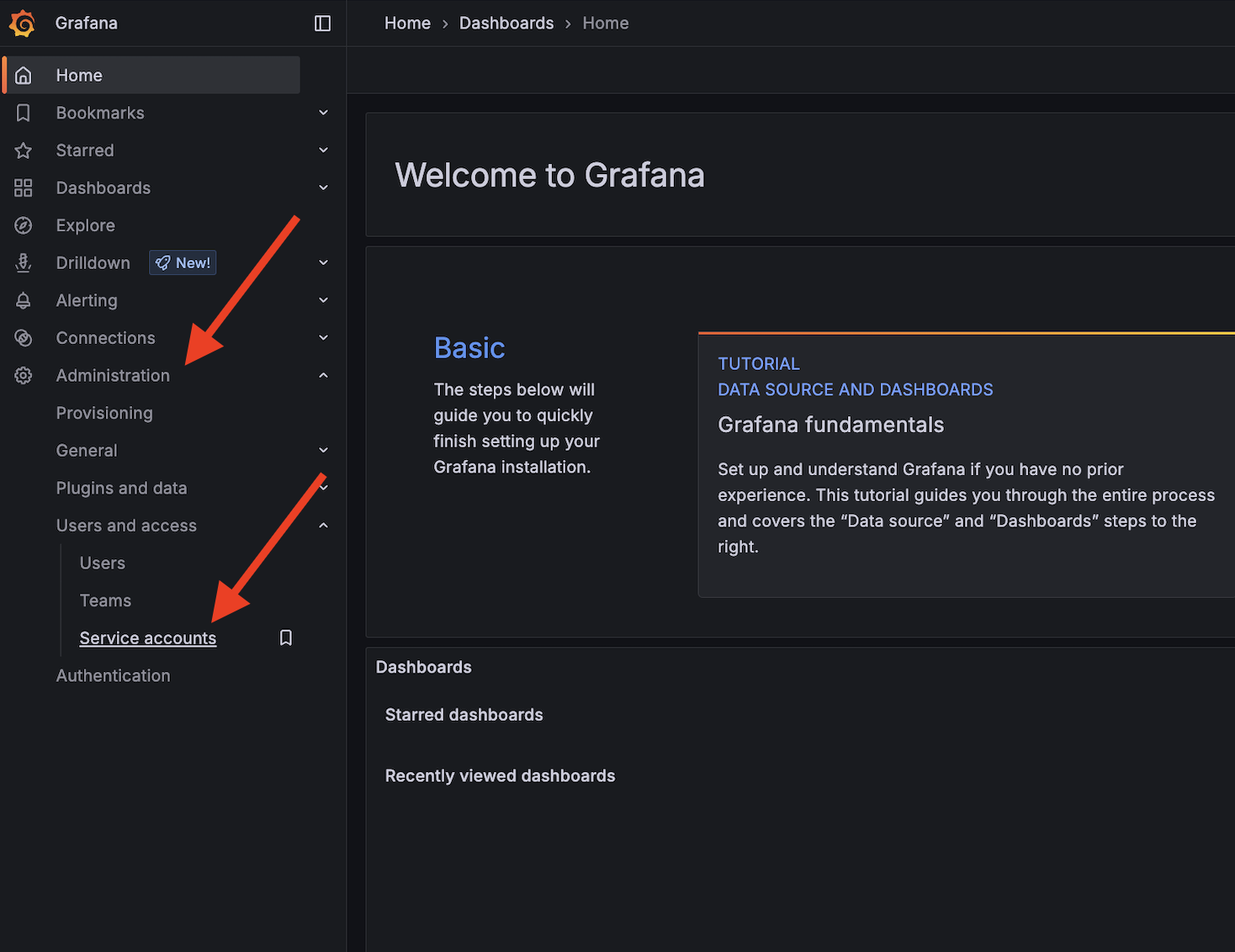Click the Alerting bell icon
The height and width of the screenshot is (952, 1235).
click(x=24, y=300)
